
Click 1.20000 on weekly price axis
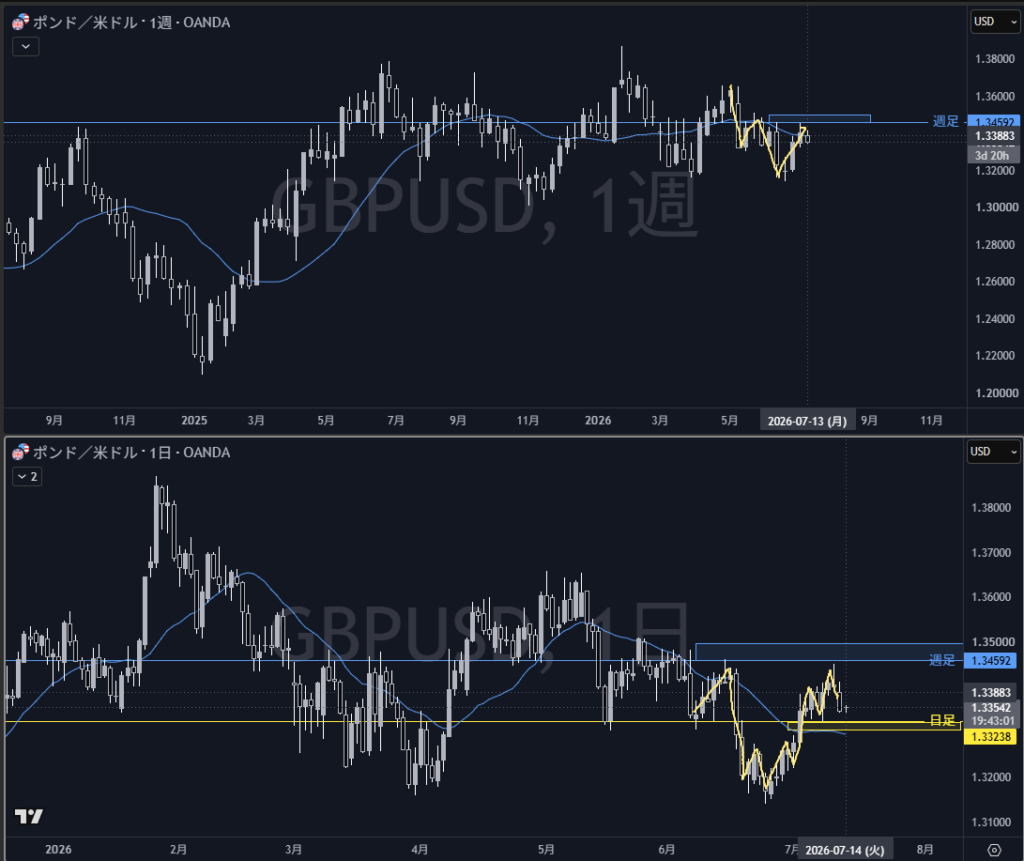click(x=996, y=393)
